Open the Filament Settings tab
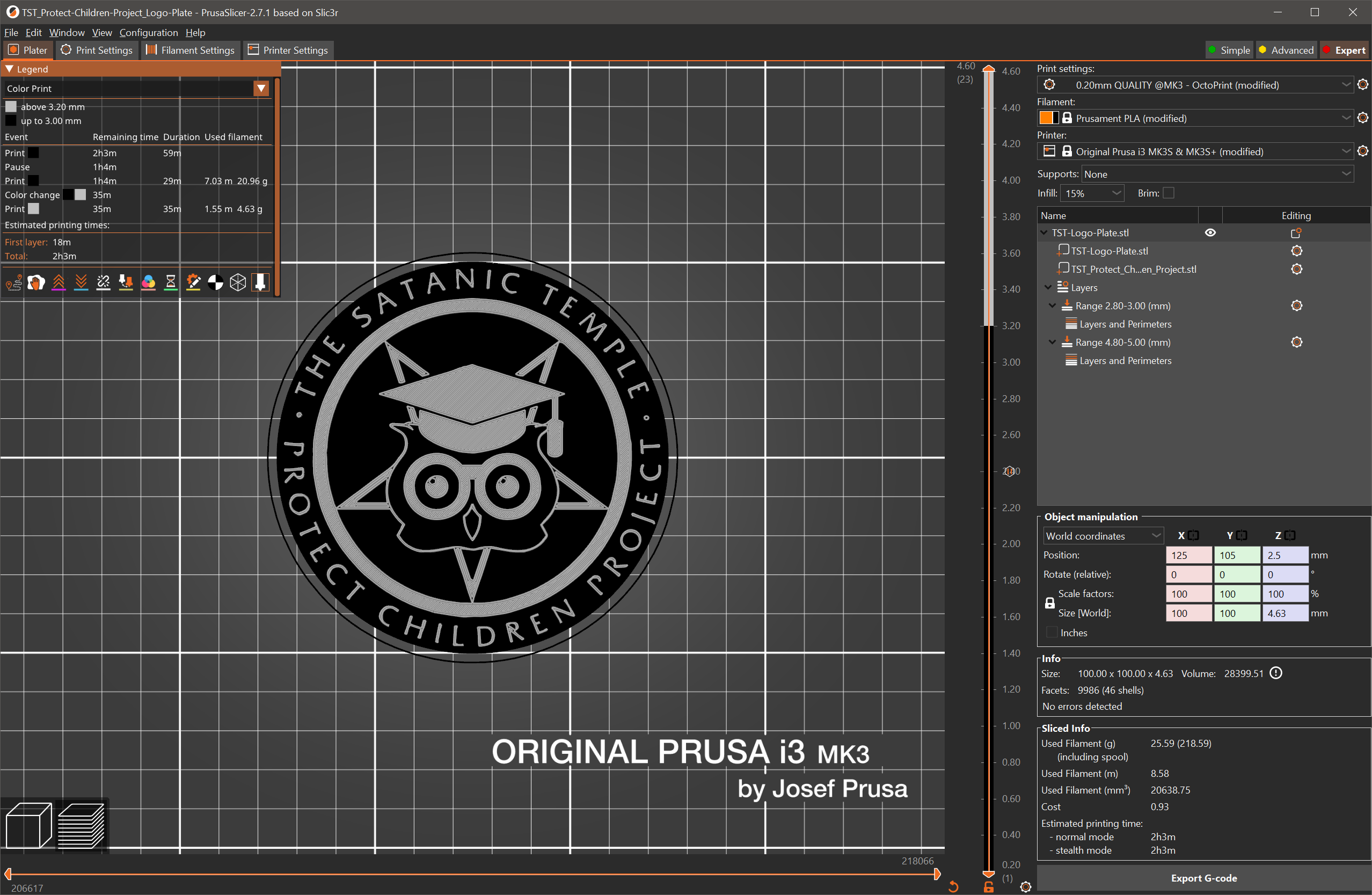The width and height of the screenshot is (1372, 895). point(189,50)
